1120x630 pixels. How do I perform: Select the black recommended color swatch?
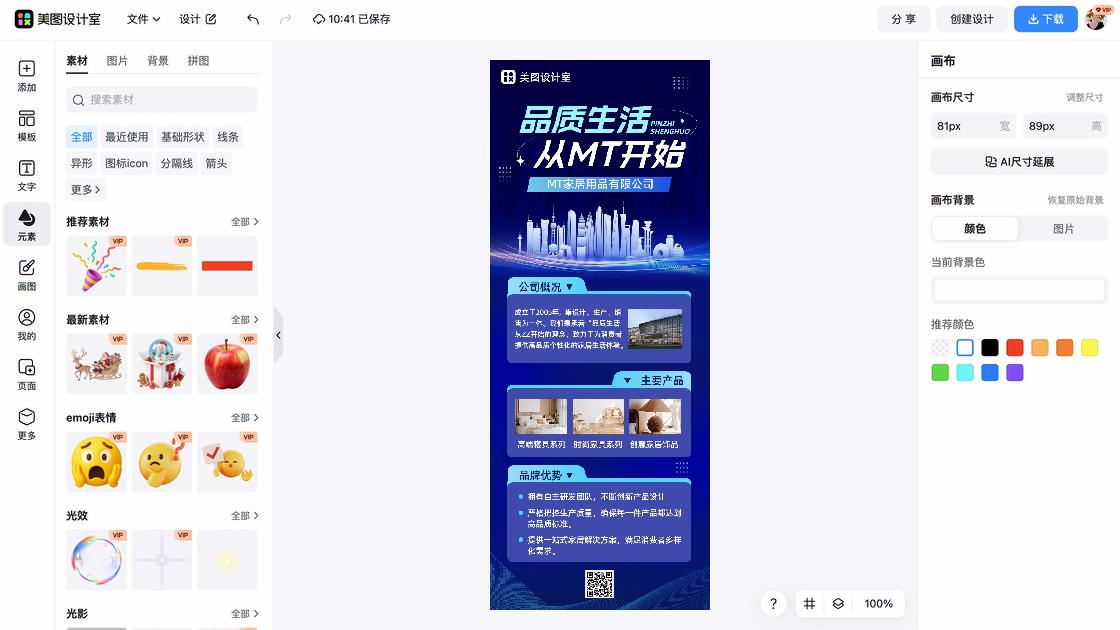pyautogui.click(x=989, y=347)
